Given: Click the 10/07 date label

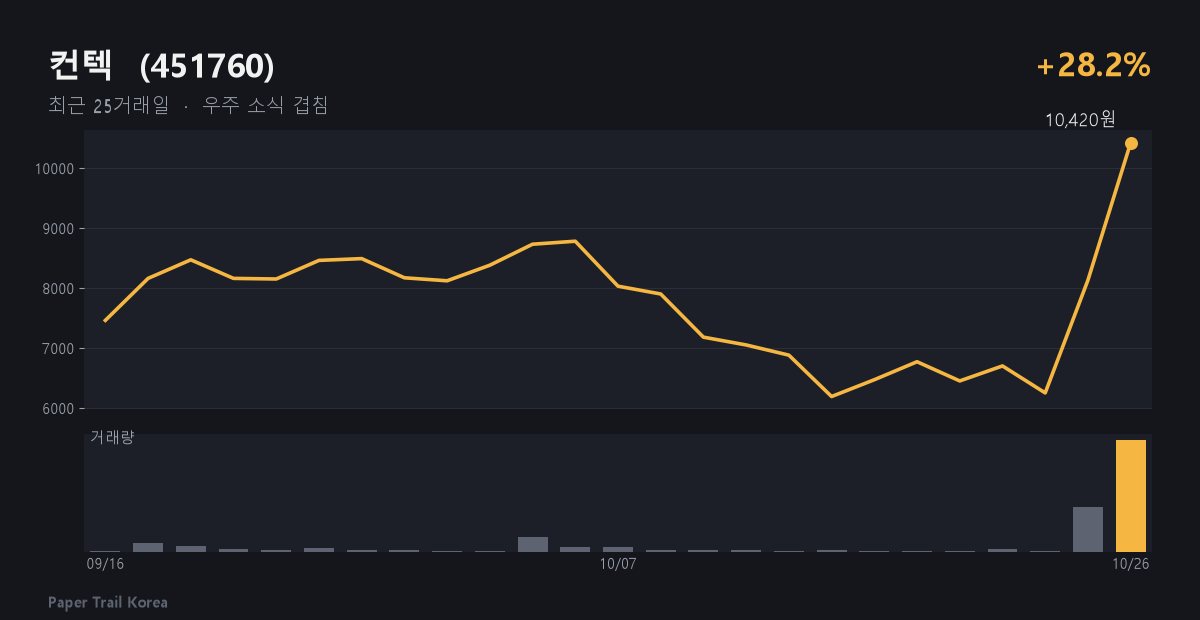Looking at the screenshot, I should [618, 564].
